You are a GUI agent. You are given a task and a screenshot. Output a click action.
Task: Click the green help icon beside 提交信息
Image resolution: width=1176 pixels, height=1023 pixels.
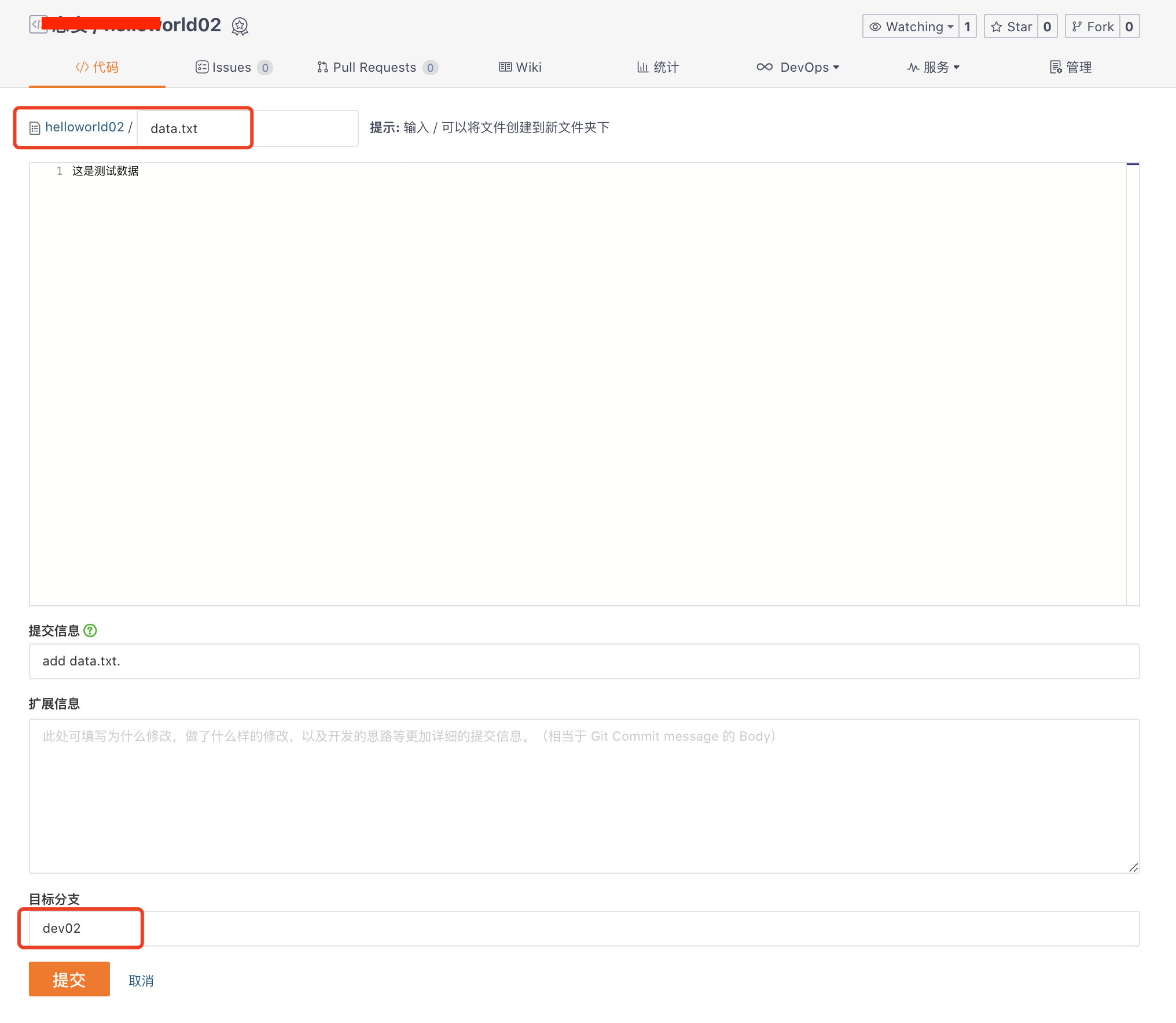coord(90,631)
